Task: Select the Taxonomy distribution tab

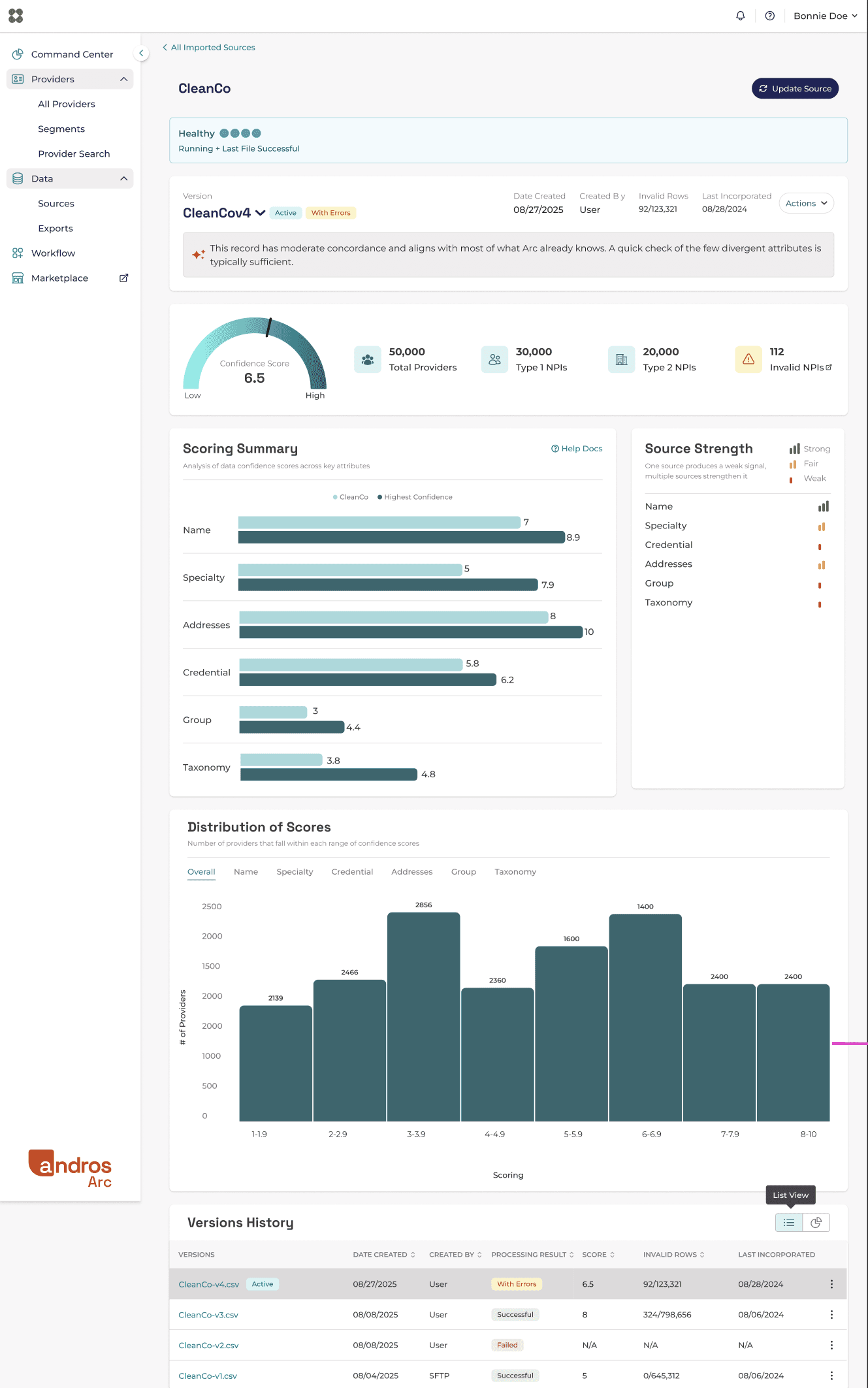Action: click(x=515, y=872)
